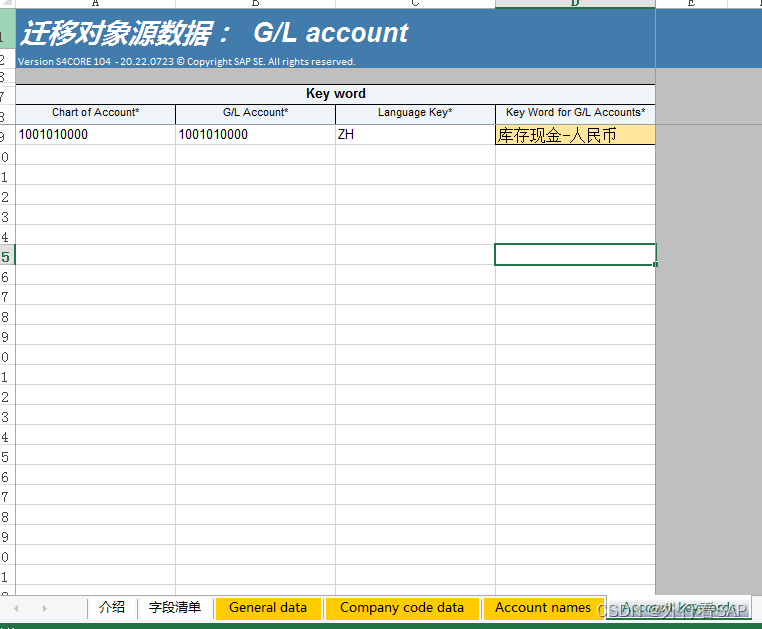Click the Version S4CORE 104 copyright line

[x=187, y=62]
